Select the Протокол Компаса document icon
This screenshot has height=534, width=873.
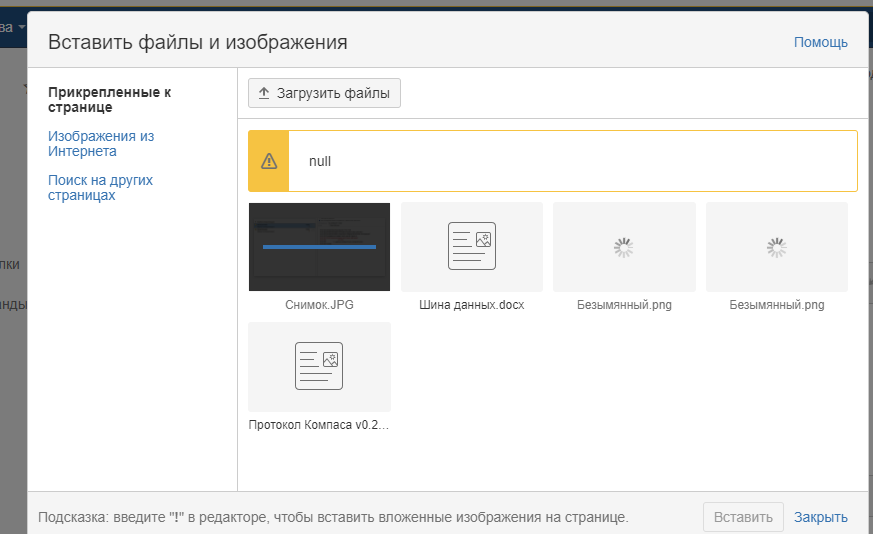[x=319, y=366]
